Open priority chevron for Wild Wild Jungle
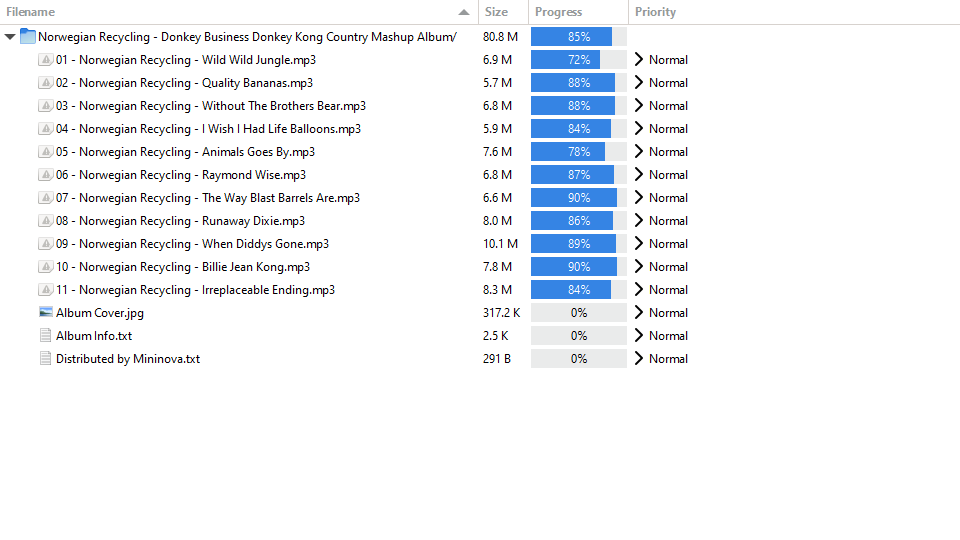960x540 pixels. point(639,59)
